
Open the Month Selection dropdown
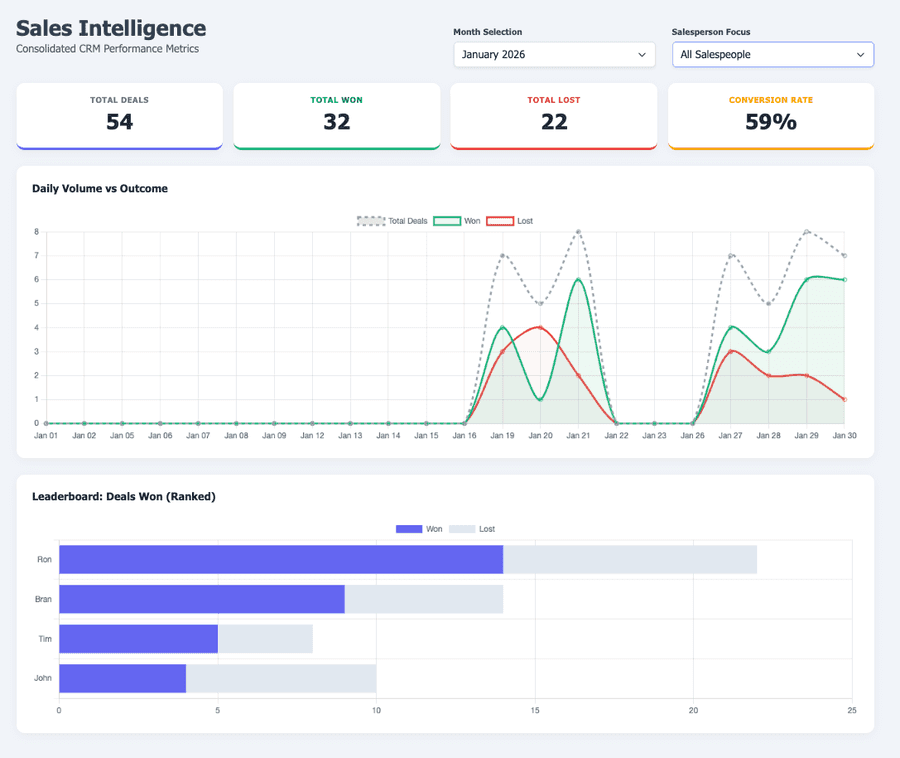(553, 54)
